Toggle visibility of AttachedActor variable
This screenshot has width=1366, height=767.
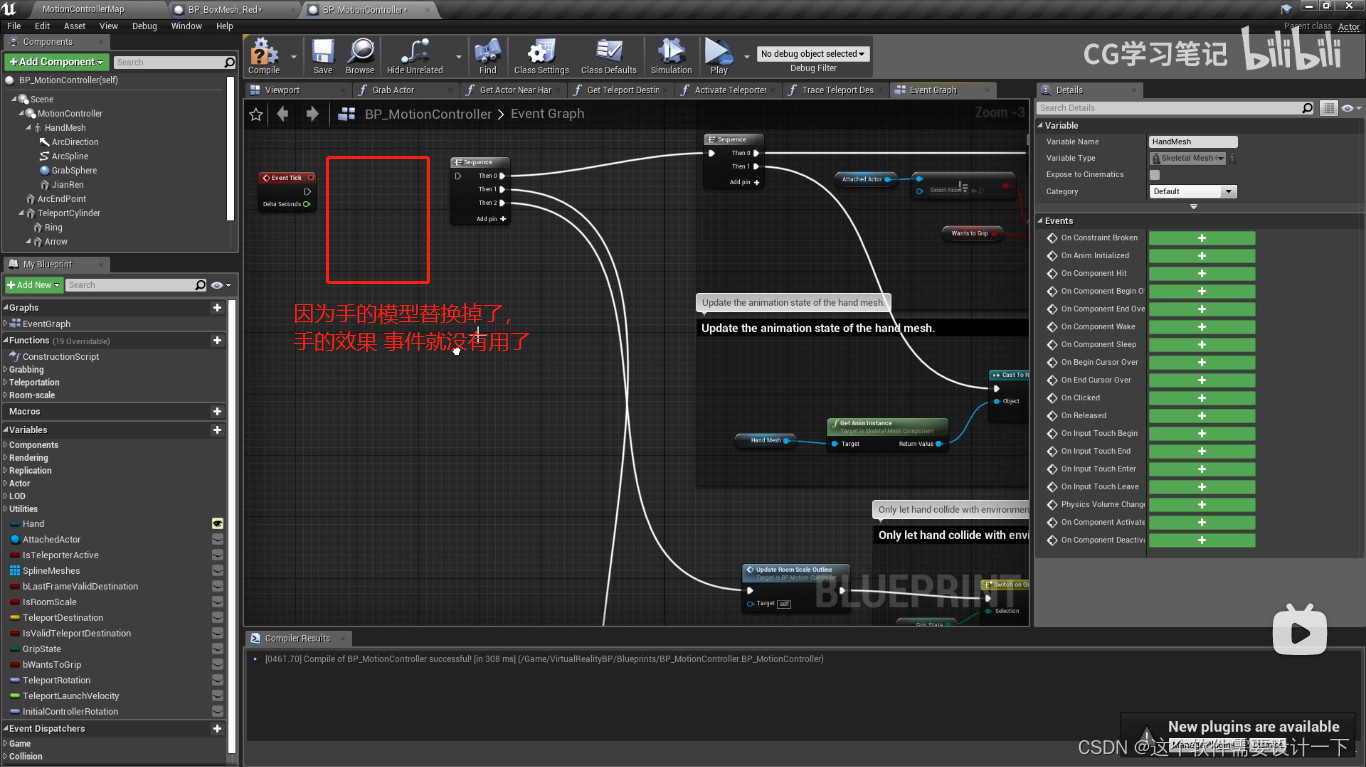coord(217,539)
